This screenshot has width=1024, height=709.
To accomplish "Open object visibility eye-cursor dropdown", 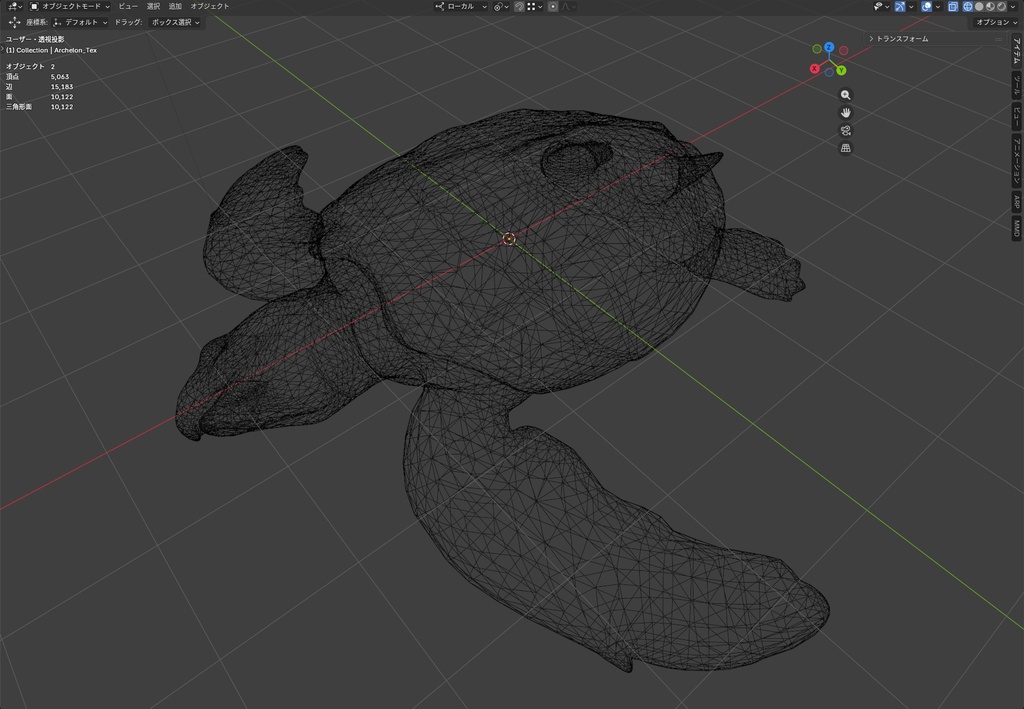I will click(x=882, y=6).
